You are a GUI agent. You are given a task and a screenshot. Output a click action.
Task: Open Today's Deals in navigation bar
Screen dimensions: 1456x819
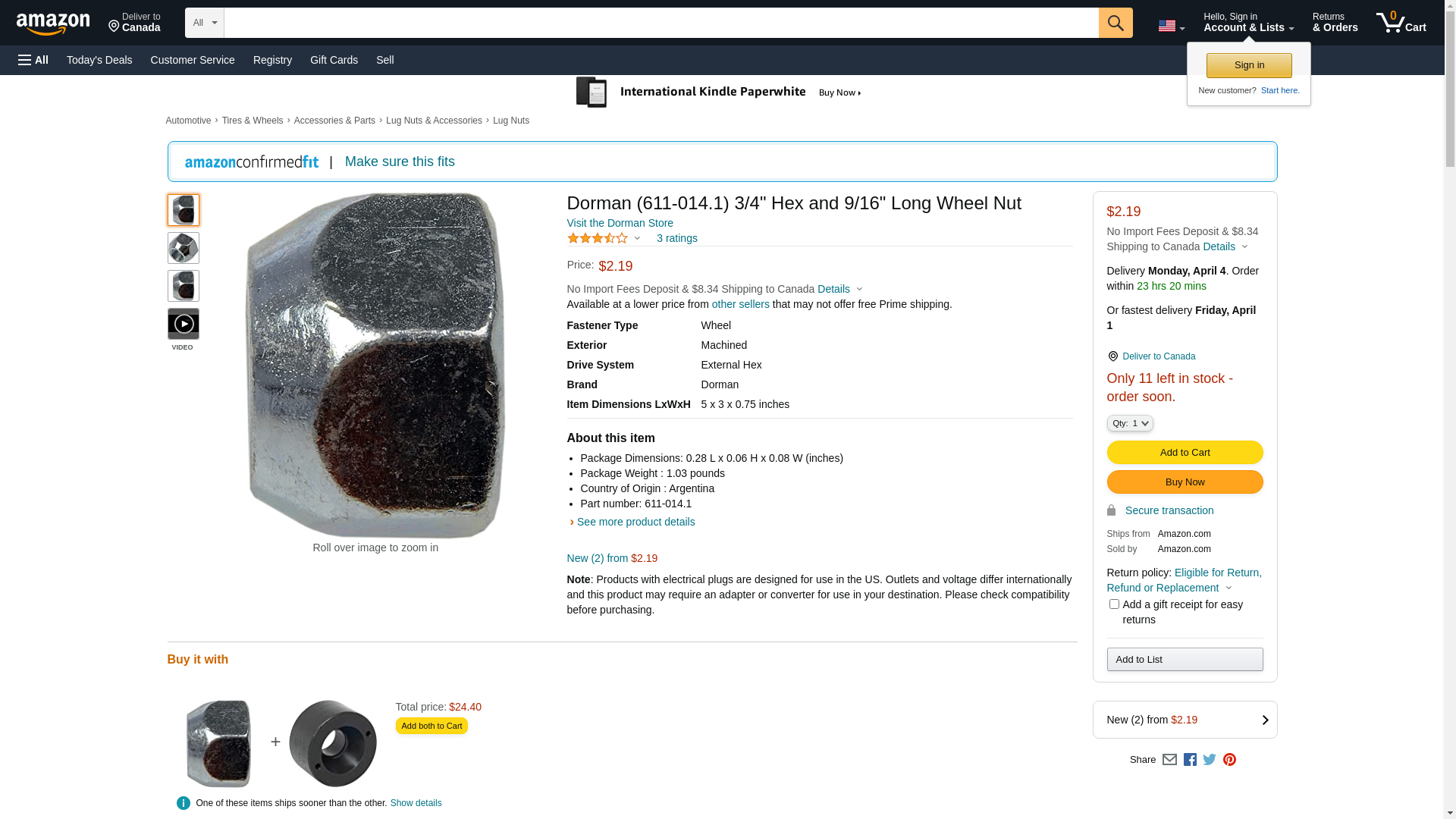point(99,60)
